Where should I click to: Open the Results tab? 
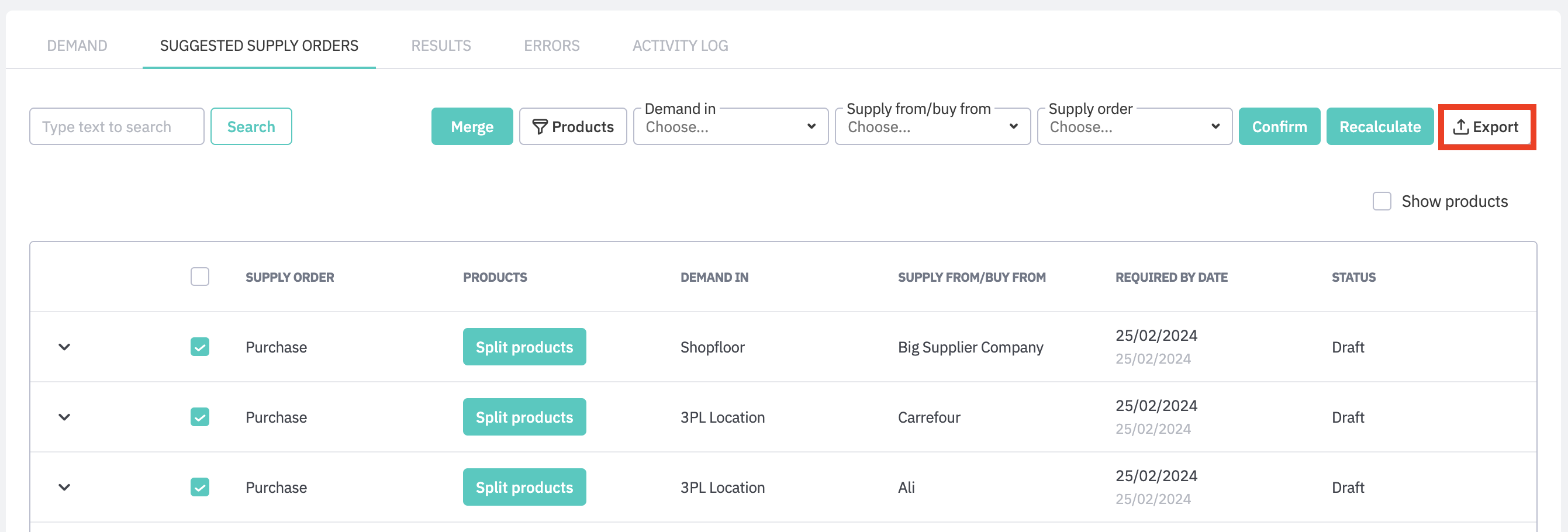441,46
